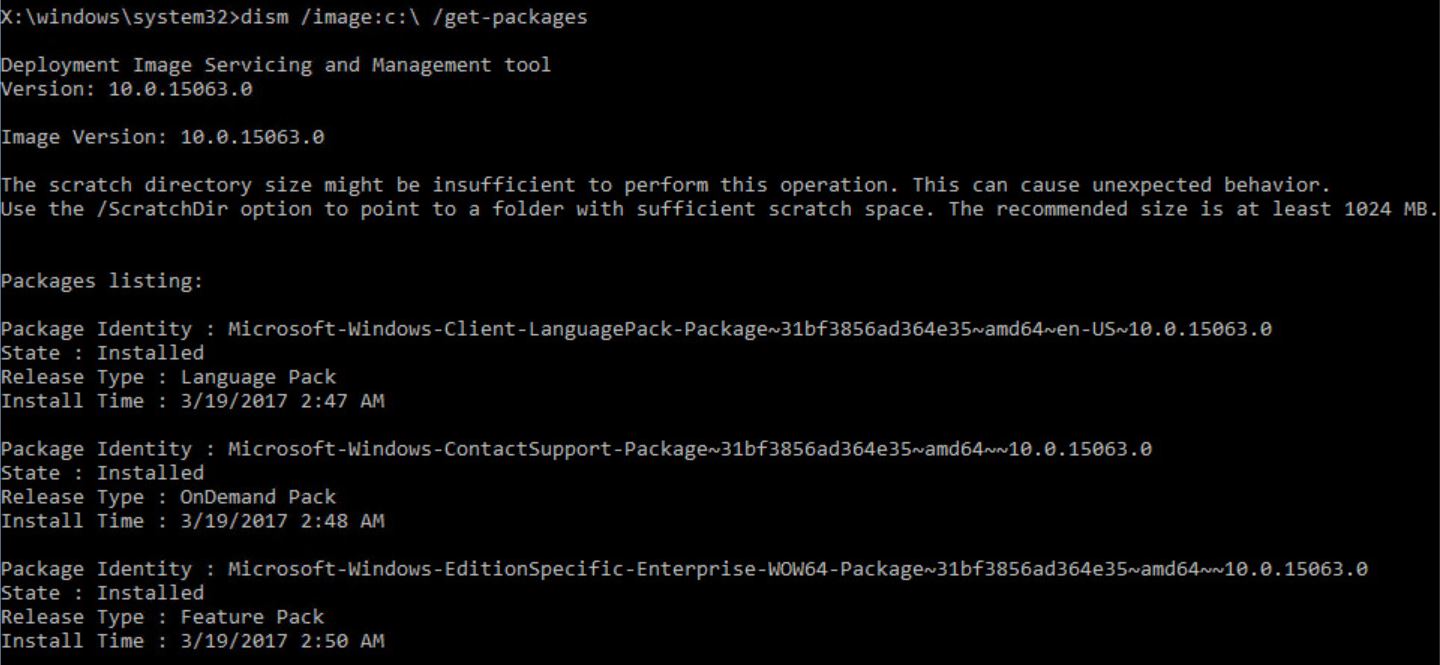This screenshot has width=1440, height=665.
Task: Click 'State : Installed' under the Enterprise-WOW64 package
Action: click(x=102, y=593)
